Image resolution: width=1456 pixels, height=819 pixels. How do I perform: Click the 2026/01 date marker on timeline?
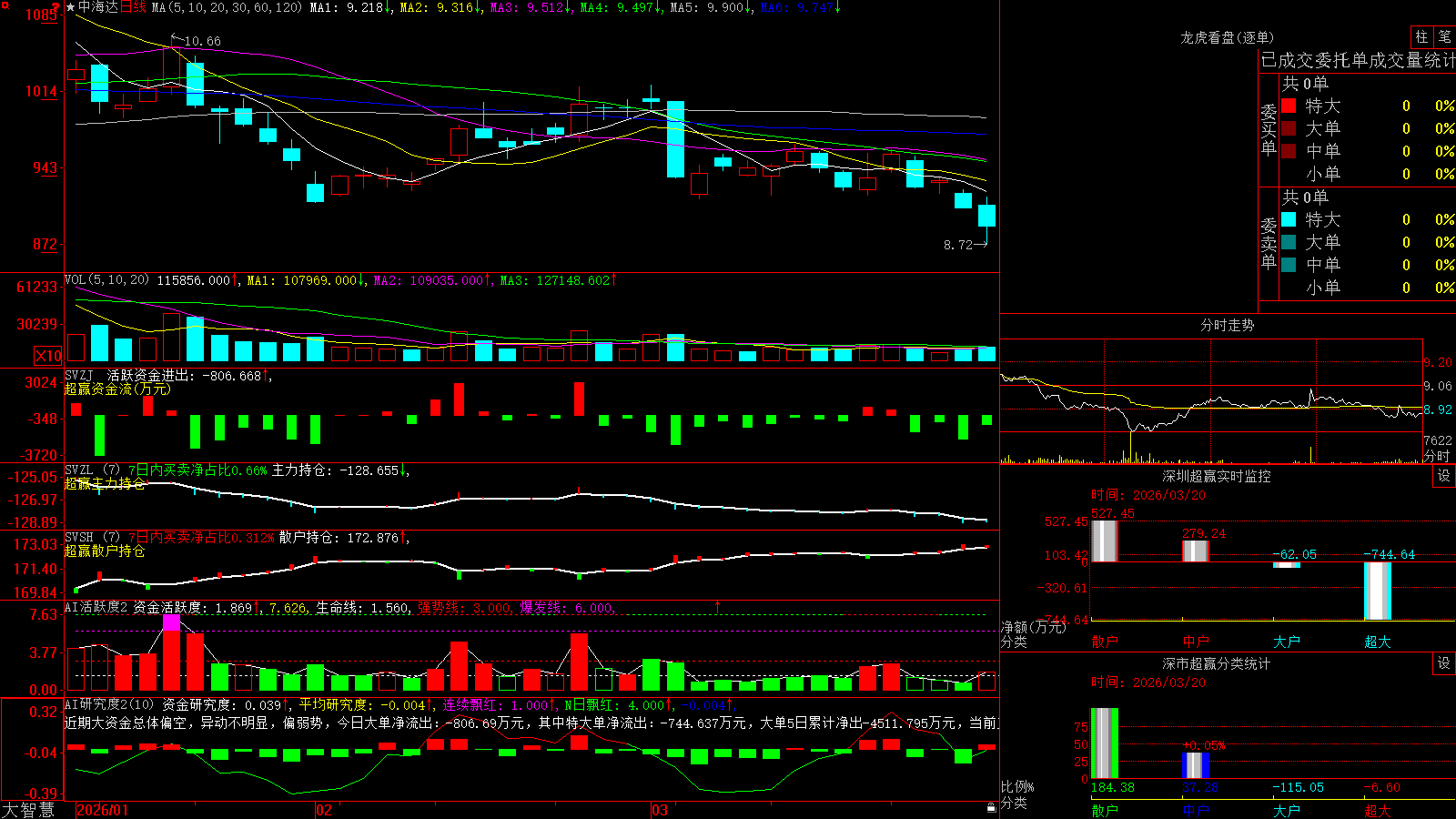[103, 810]
